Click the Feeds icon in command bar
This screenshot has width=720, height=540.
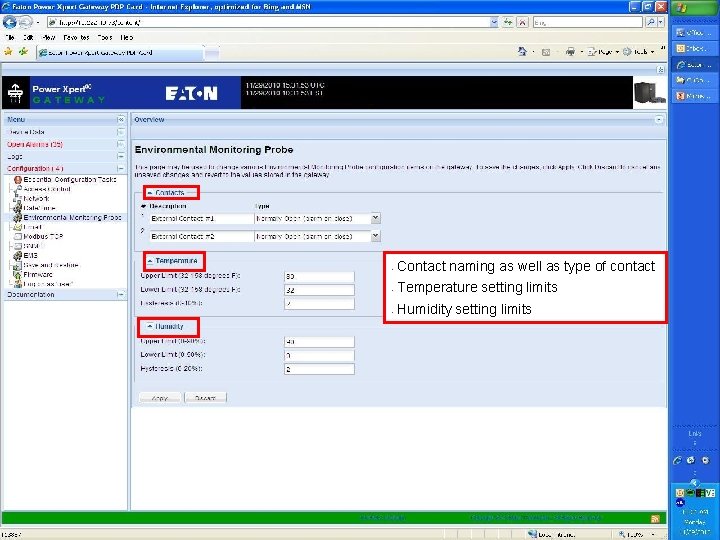point(546,52)
